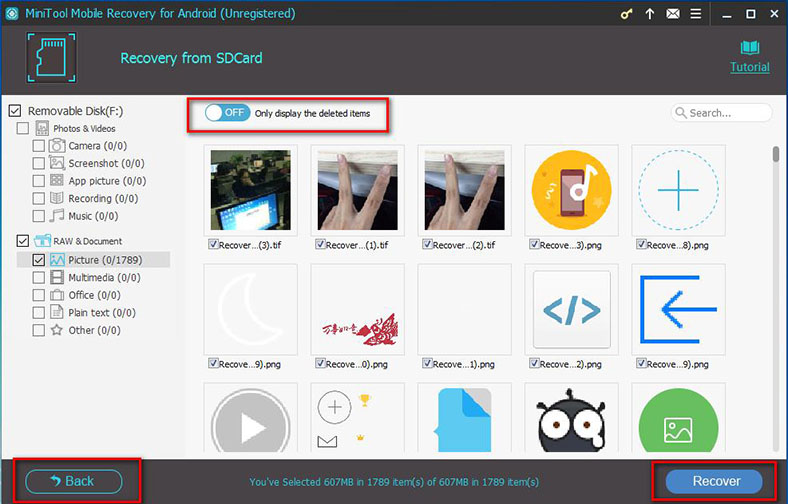The width and height of the screenshot is (788, 504).
Task: Click the selection summary text in footer
Action: 394,482
